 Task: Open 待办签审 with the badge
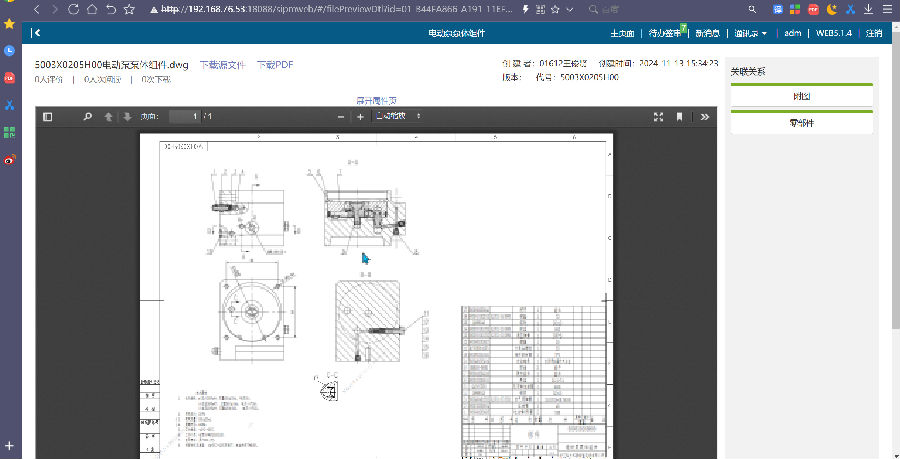coord(665,33)
